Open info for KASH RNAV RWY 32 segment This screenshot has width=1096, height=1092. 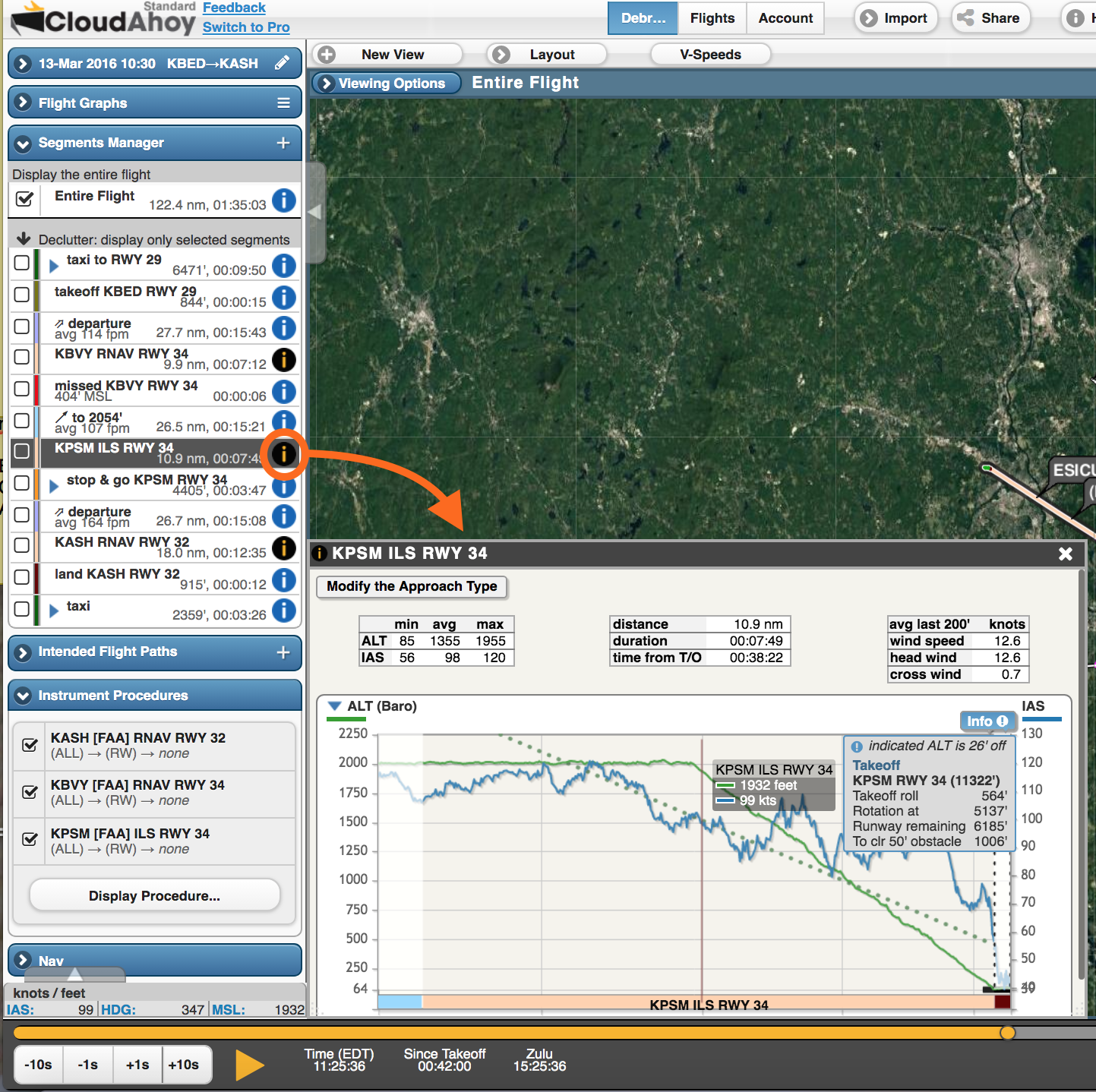(283, 548)
